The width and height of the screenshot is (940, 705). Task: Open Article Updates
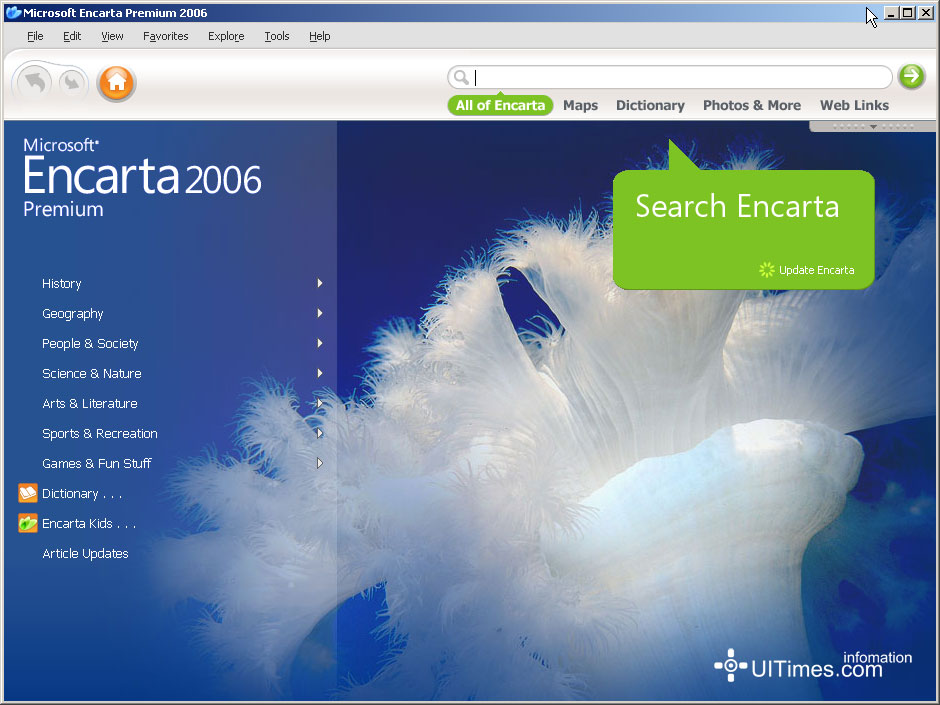tap(85, 553)
